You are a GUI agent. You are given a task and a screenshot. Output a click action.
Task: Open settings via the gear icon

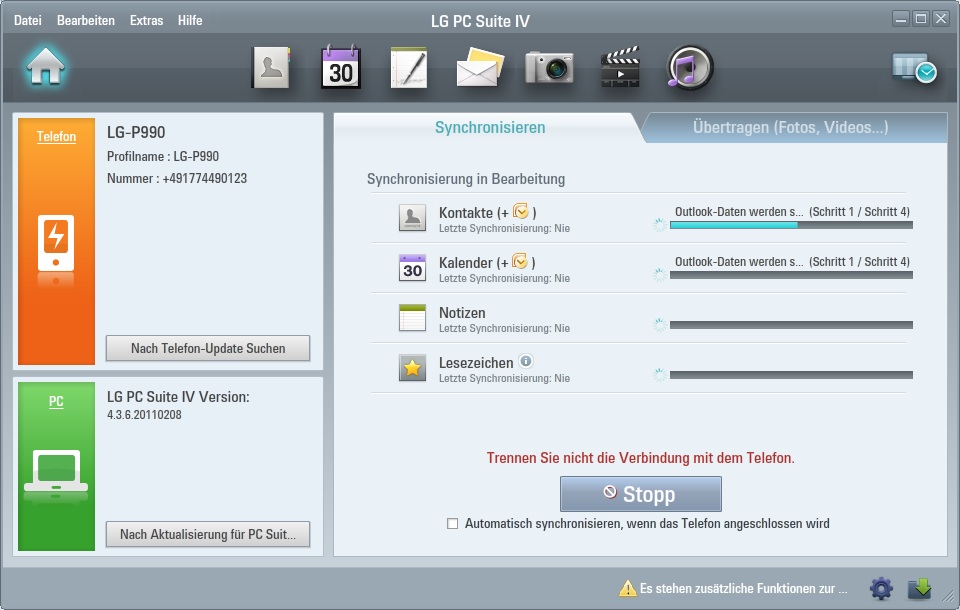pos(880,588)
